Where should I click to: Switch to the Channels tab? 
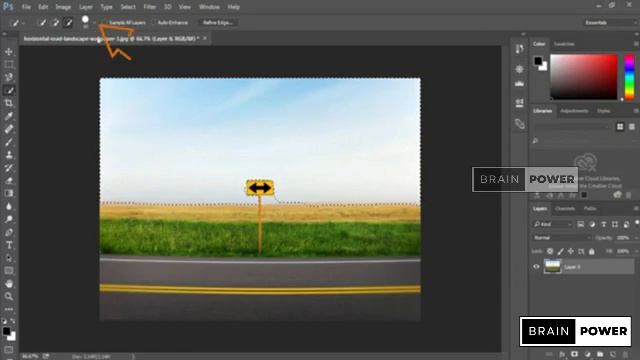coord(565,209)
